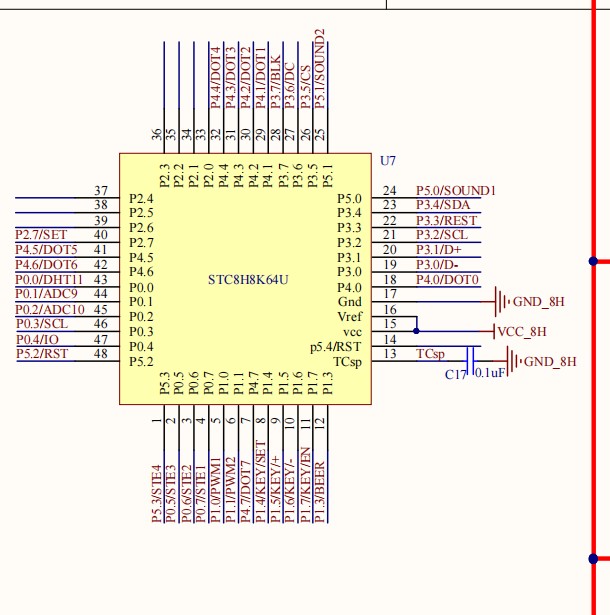610x615 pixels.
Task: Select net label P0.2/ADC10
Action: point(50,309)
